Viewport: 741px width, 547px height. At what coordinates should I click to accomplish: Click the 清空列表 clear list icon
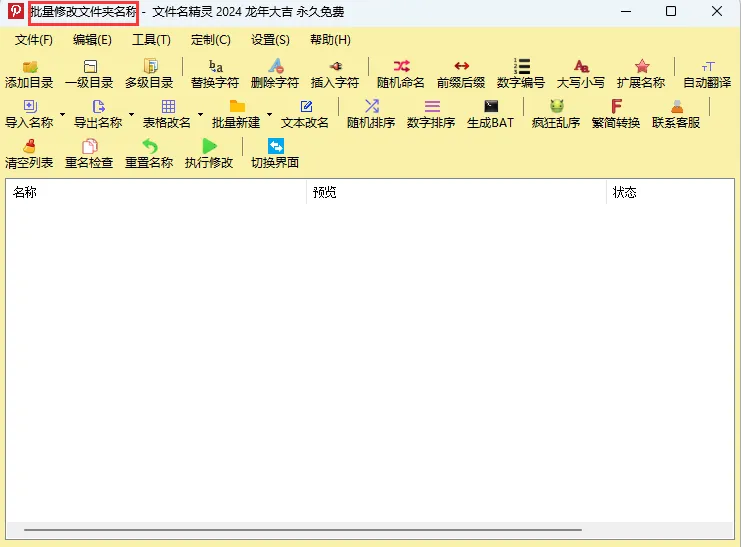pyautogui.click(x=29, y=153)
